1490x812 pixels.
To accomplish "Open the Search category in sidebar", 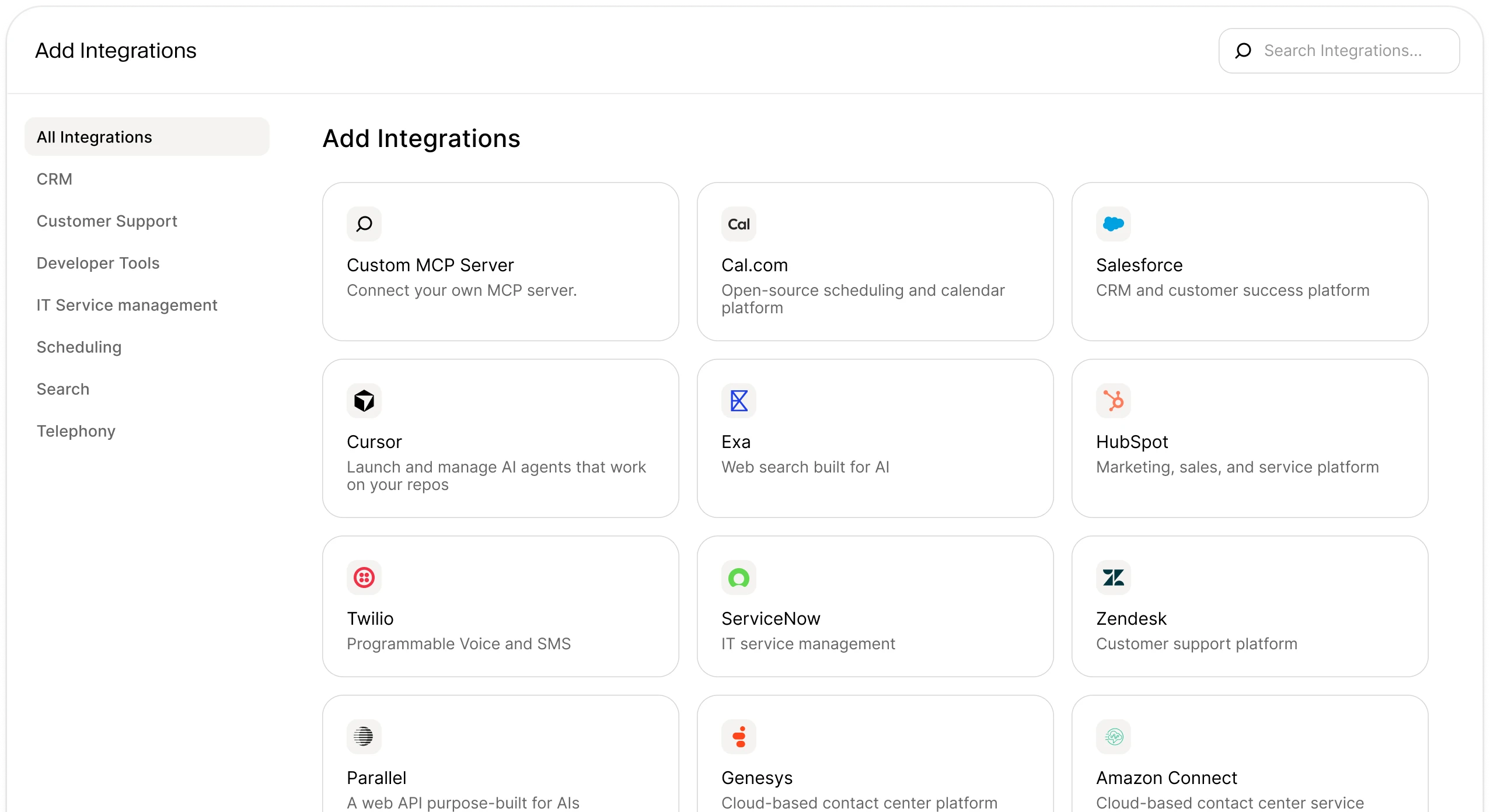I will click(63, 389).
